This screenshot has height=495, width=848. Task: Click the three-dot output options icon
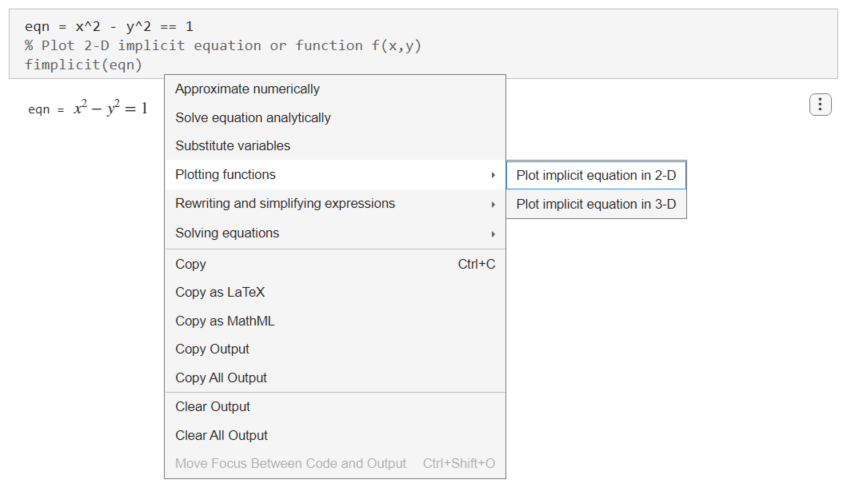pos(819,104)
